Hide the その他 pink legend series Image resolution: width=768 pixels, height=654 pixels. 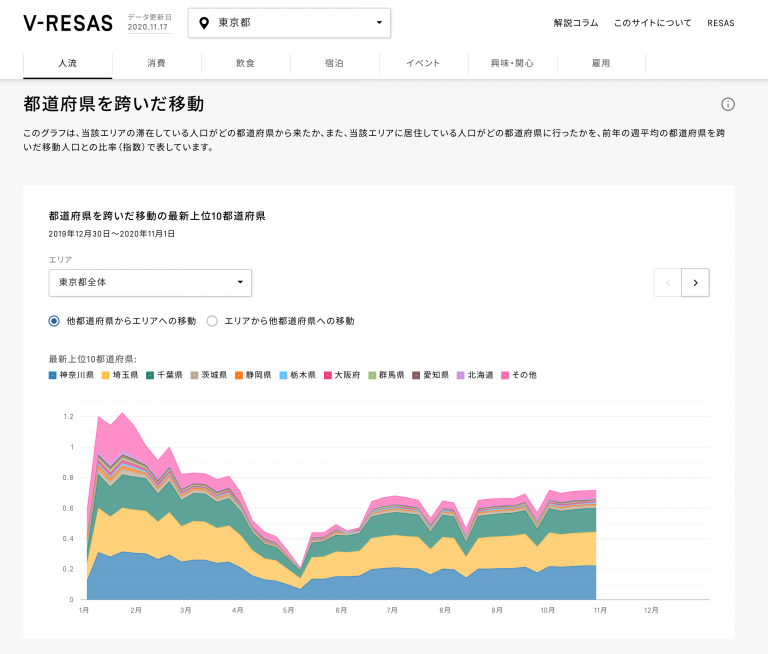520,375
